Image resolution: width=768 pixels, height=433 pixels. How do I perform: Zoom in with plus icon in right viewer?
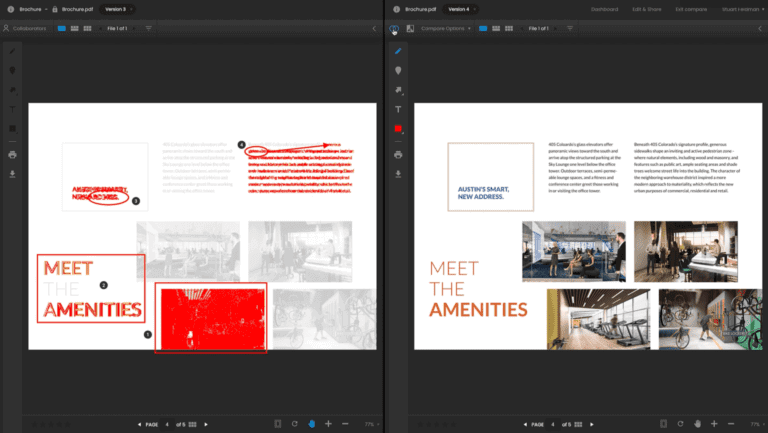point(713,424)
